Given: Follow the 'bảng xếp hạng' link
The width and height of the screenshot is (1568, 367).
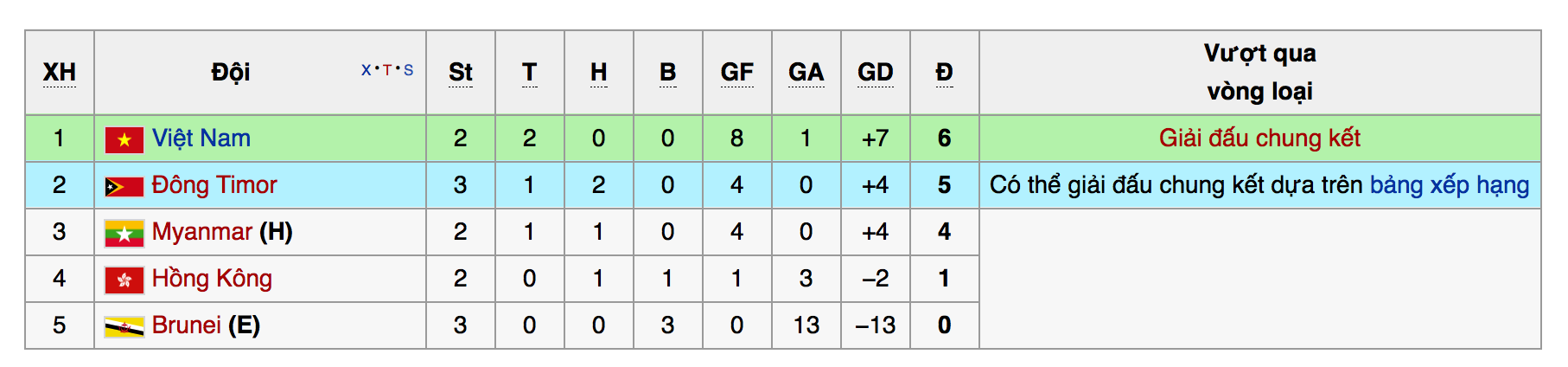Looking at the screenshot, I should 1449,185.
